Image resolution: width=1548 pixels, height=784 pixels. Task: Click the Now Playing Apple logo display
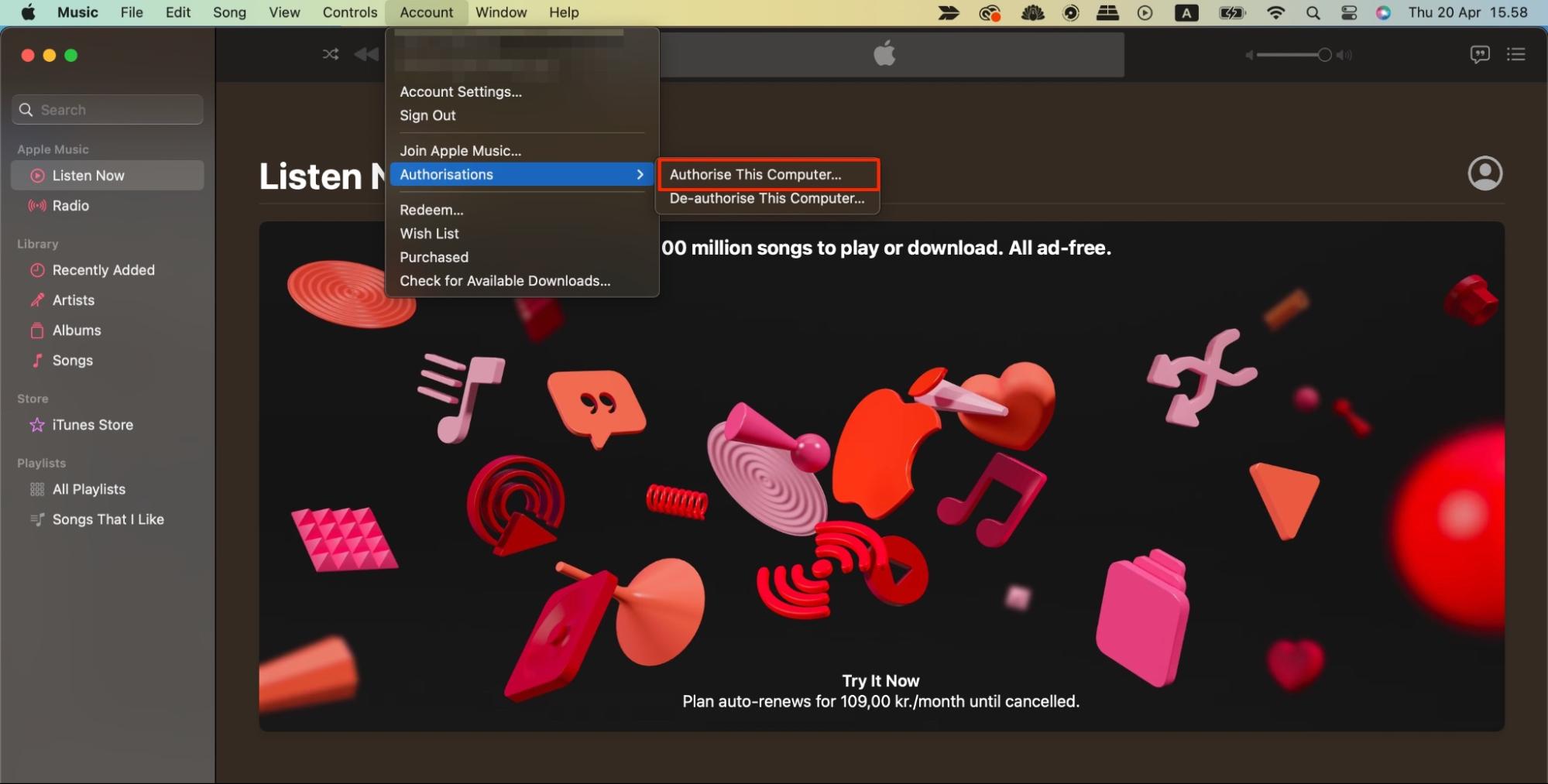884,54
